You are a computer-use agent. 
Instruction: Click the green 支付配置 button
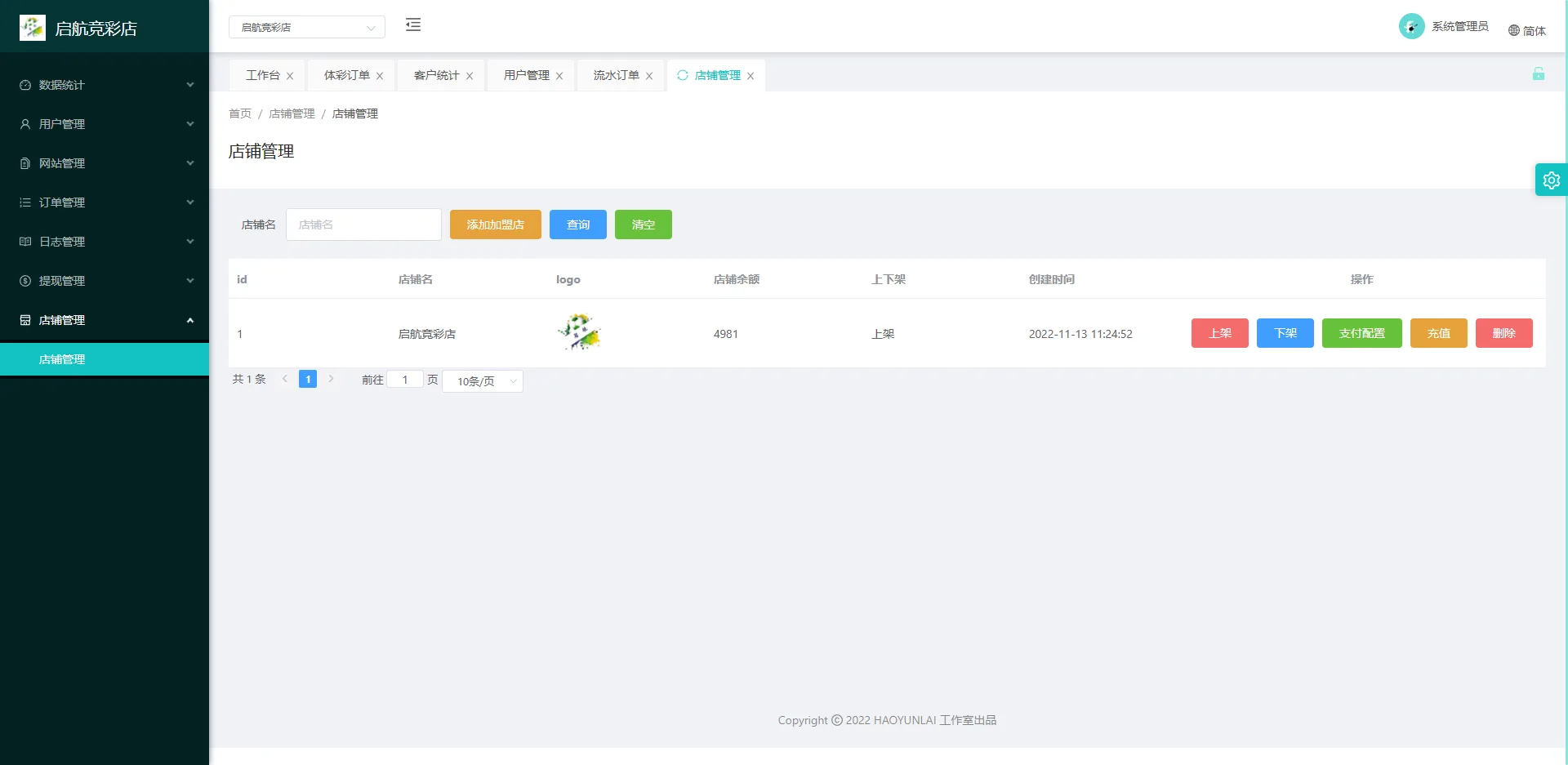1361,333
